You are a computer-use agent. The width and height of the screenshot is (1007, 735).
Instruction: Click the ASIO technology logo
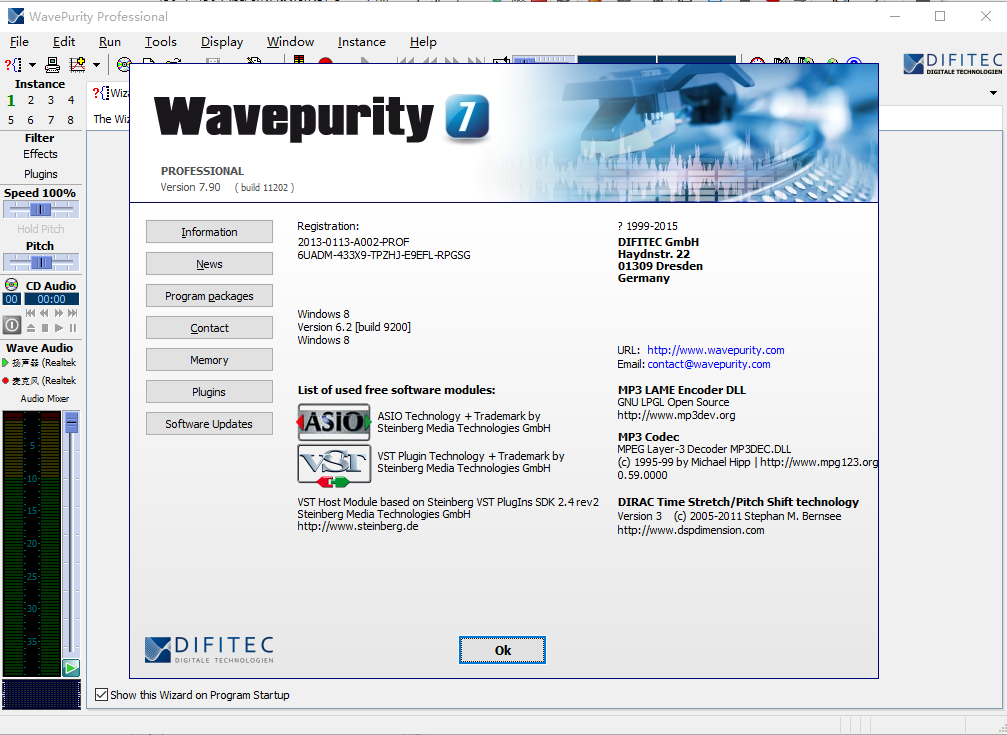[333, 422]
